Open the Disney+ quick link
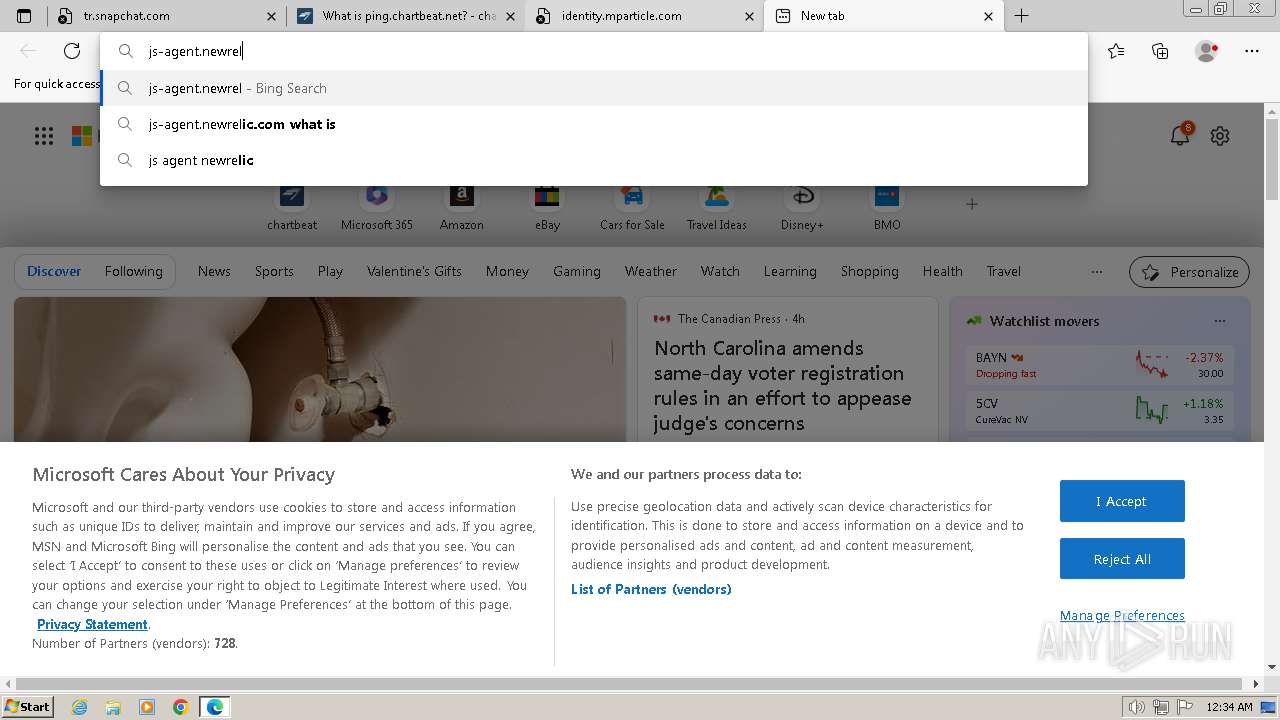This screenshot has width=1280, height=720. 802,207
